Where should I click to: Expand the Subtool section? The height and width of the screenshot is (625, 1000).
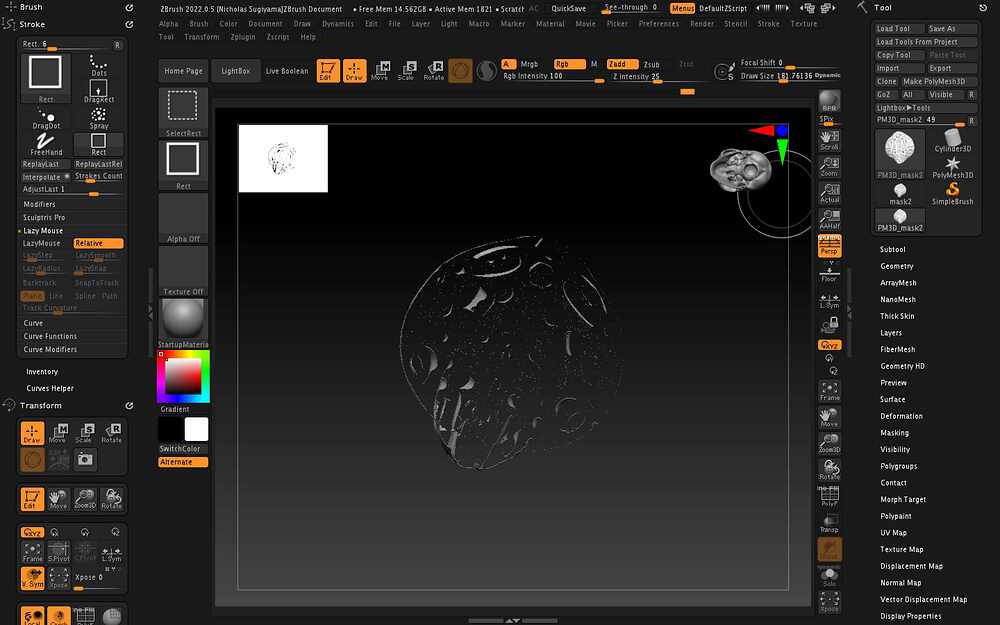(892, 249)
